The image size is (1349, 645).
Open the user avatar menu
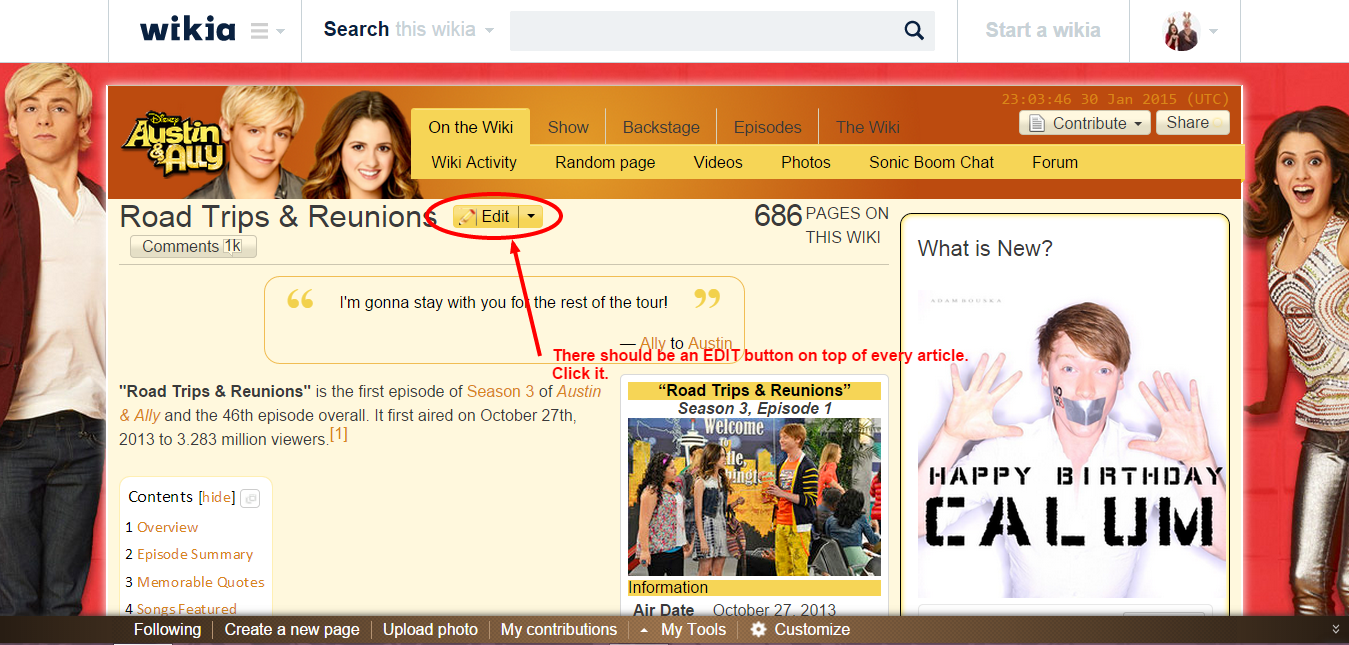coord(1181,31)
